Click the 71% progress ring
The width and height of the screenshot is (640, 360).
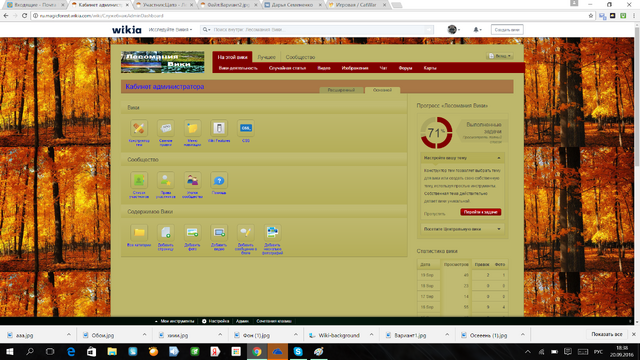436,133
